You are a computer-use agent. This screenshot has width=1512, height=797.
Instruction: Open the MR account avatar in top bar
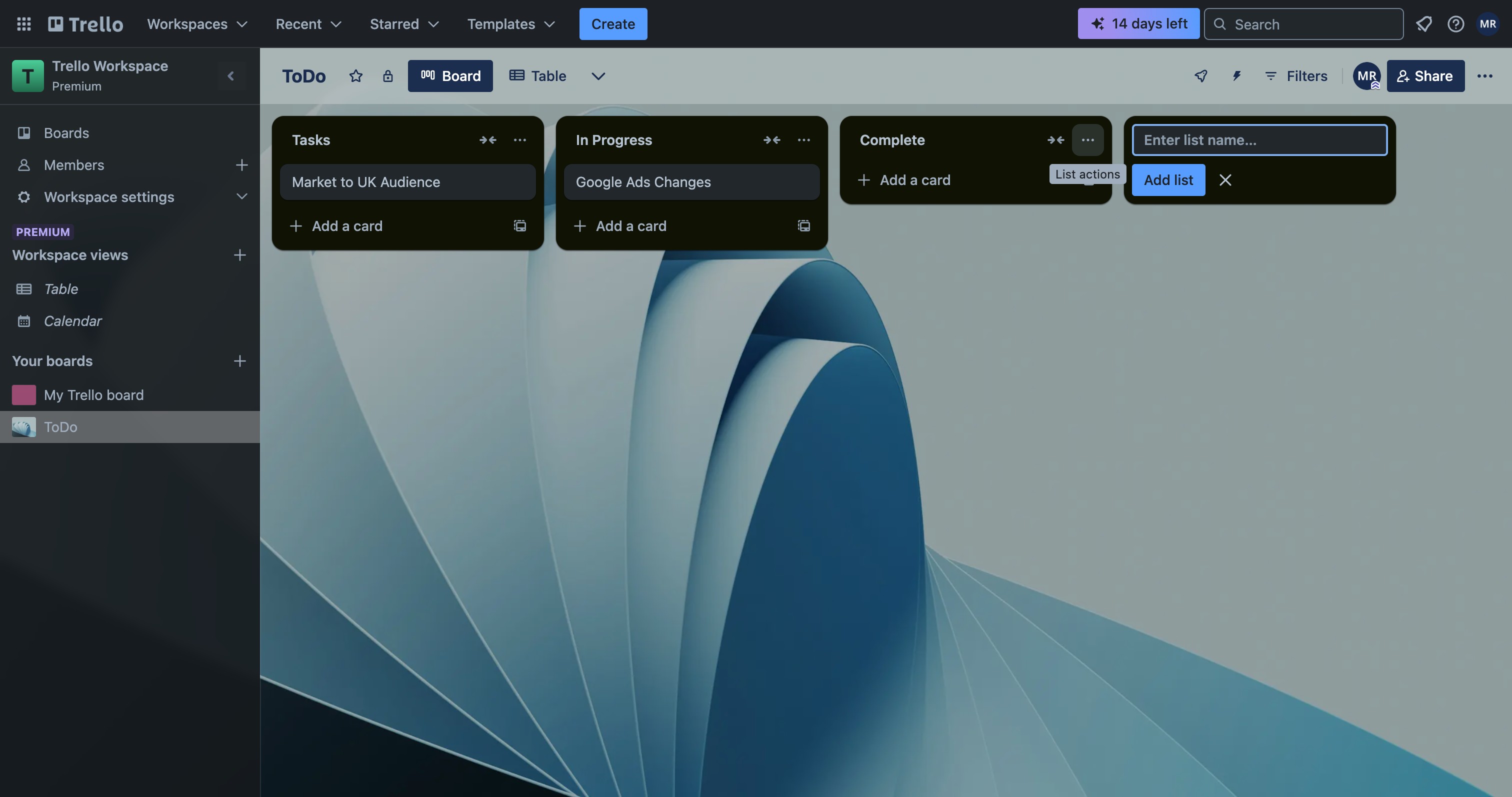click(1487, 24)
